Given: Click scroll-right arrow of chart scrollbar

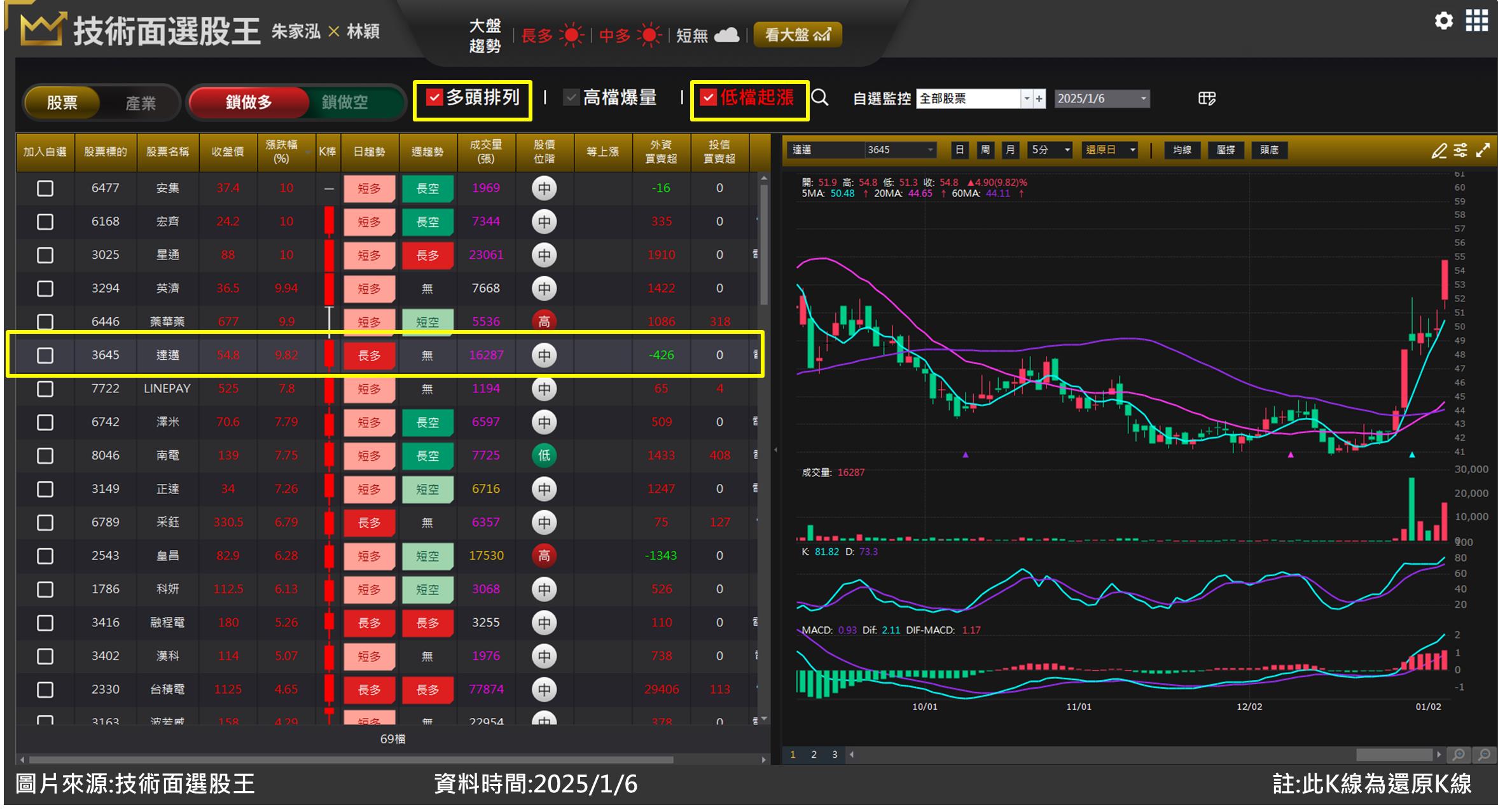Looking at the screenshot, I should [x=1439, y=755].
